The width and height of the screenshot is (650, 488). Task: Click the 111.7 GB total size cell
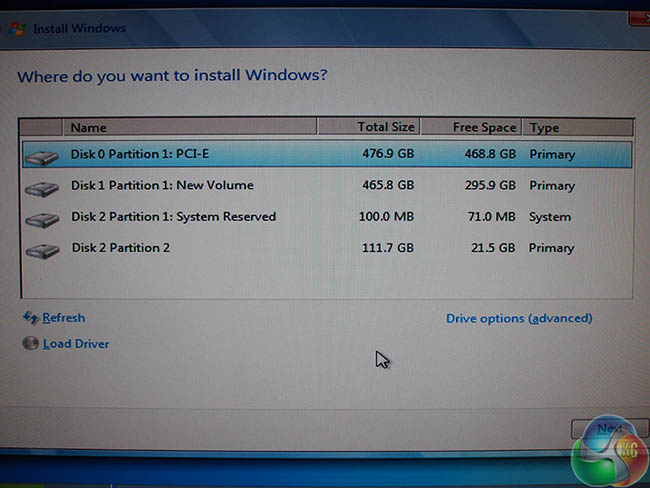[388, 248]
